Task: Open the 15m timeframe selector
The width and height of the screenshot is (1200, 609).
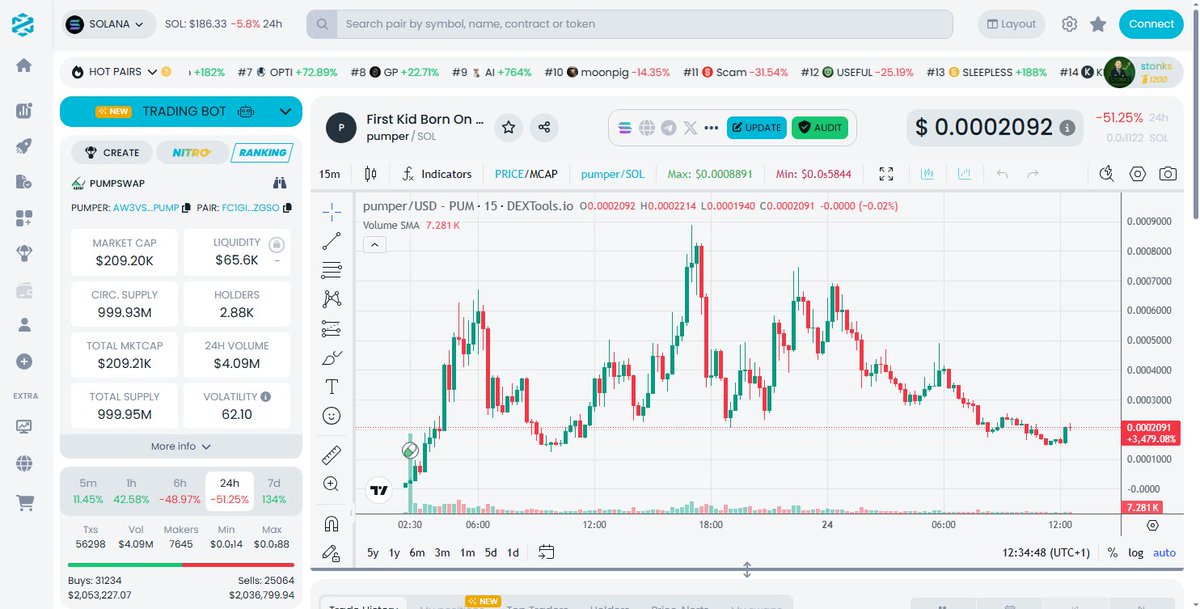Action: [330, 174]
